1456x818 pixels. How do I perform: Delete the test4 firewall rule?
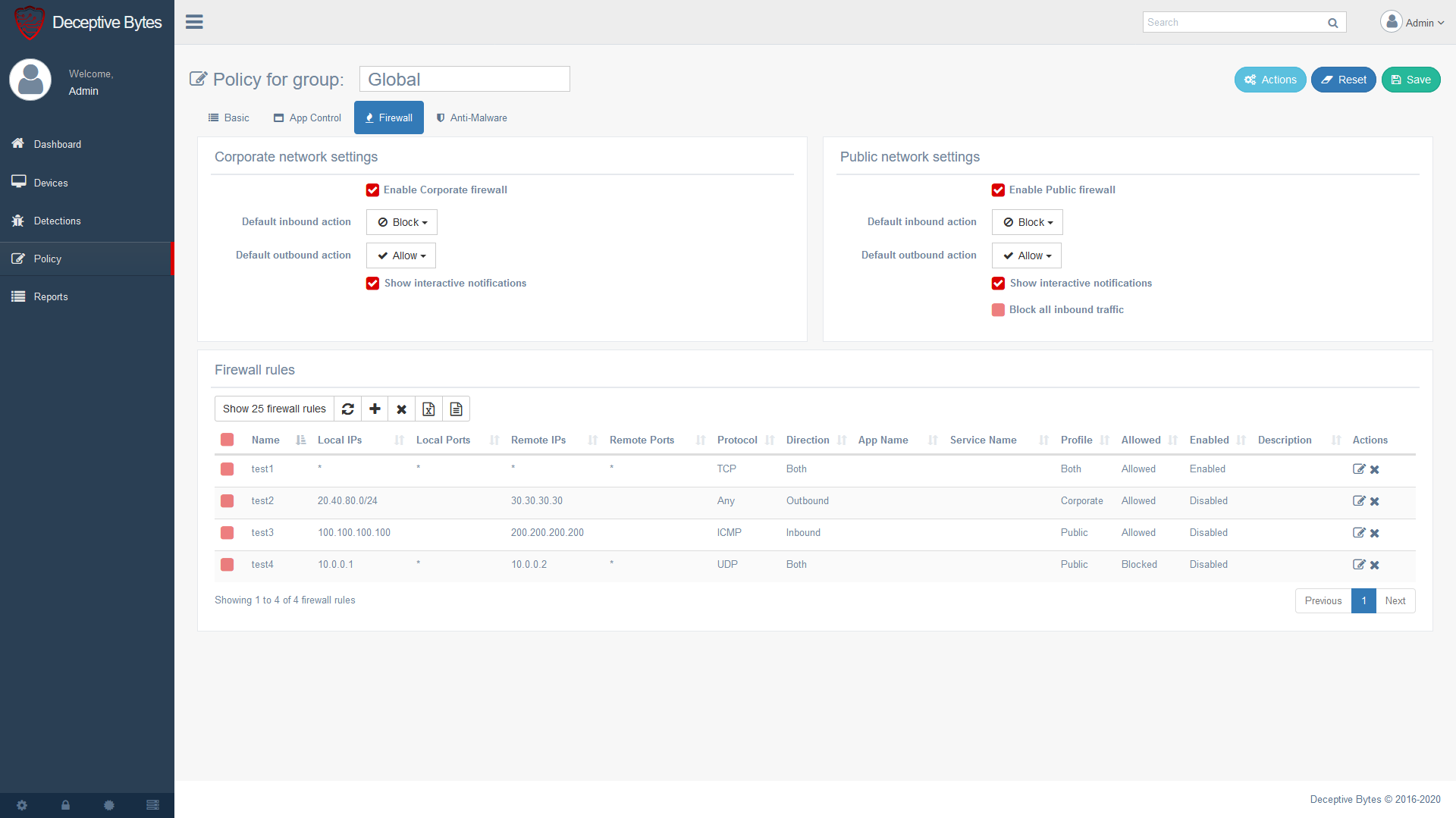pyautogui.click(x=1375, y=565)
